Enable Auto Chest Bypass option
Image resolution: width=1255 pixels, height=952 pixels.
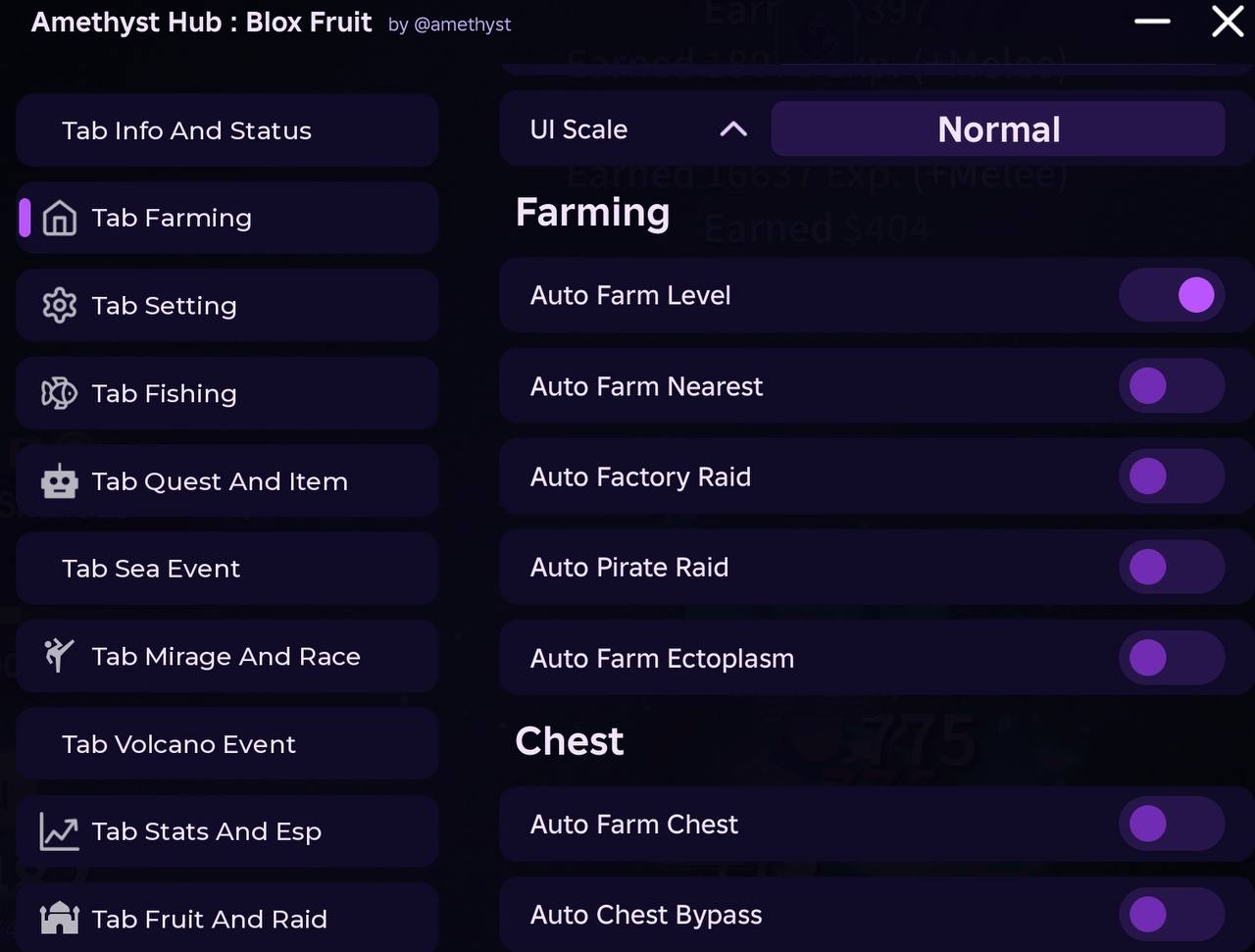(1172, 915)
